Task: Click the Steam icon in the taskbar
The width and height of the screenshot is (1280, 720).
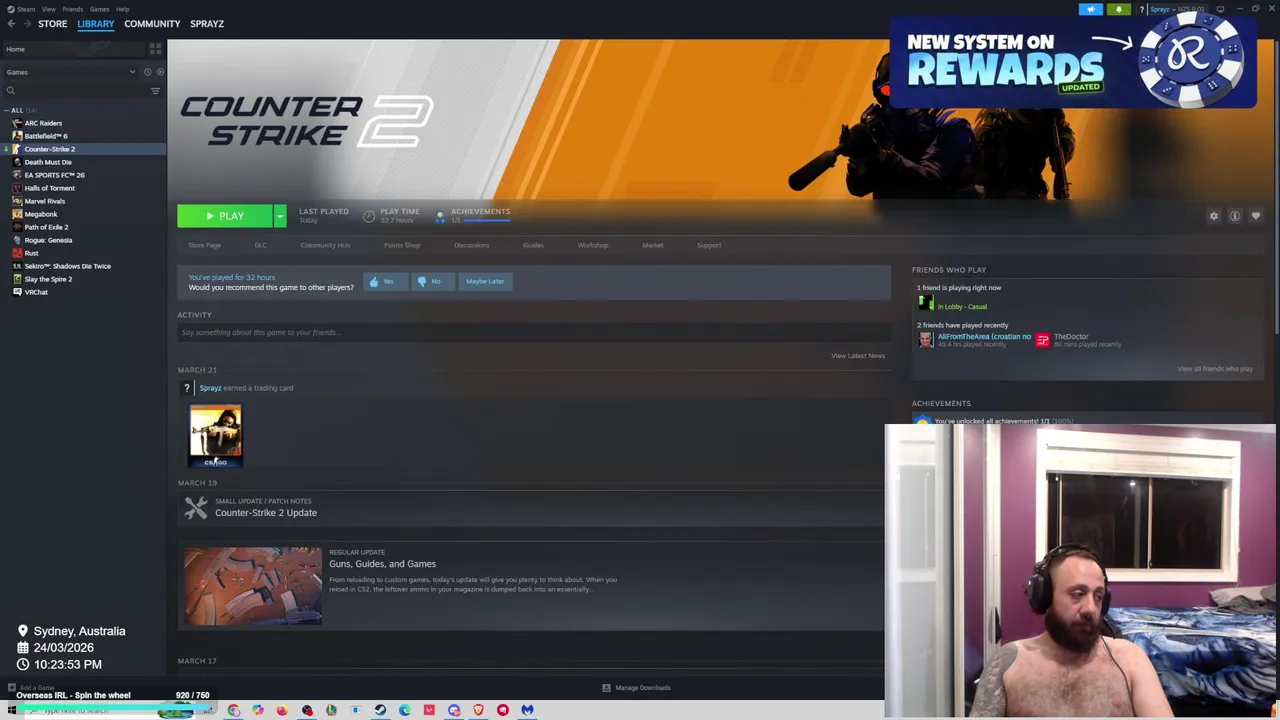Action: [x=380, y=710]
